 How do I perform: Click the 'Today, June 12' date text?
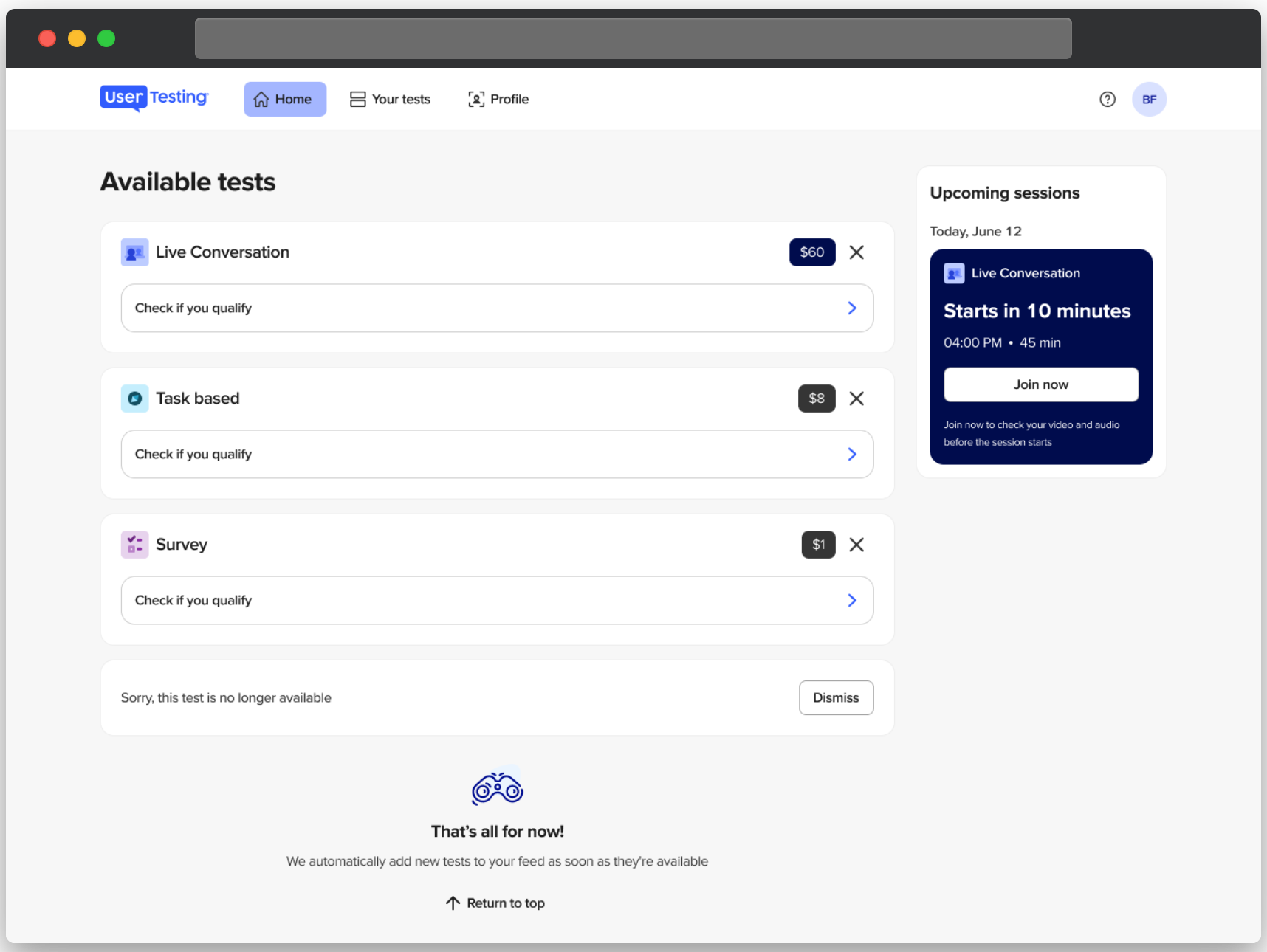[975, 231]
